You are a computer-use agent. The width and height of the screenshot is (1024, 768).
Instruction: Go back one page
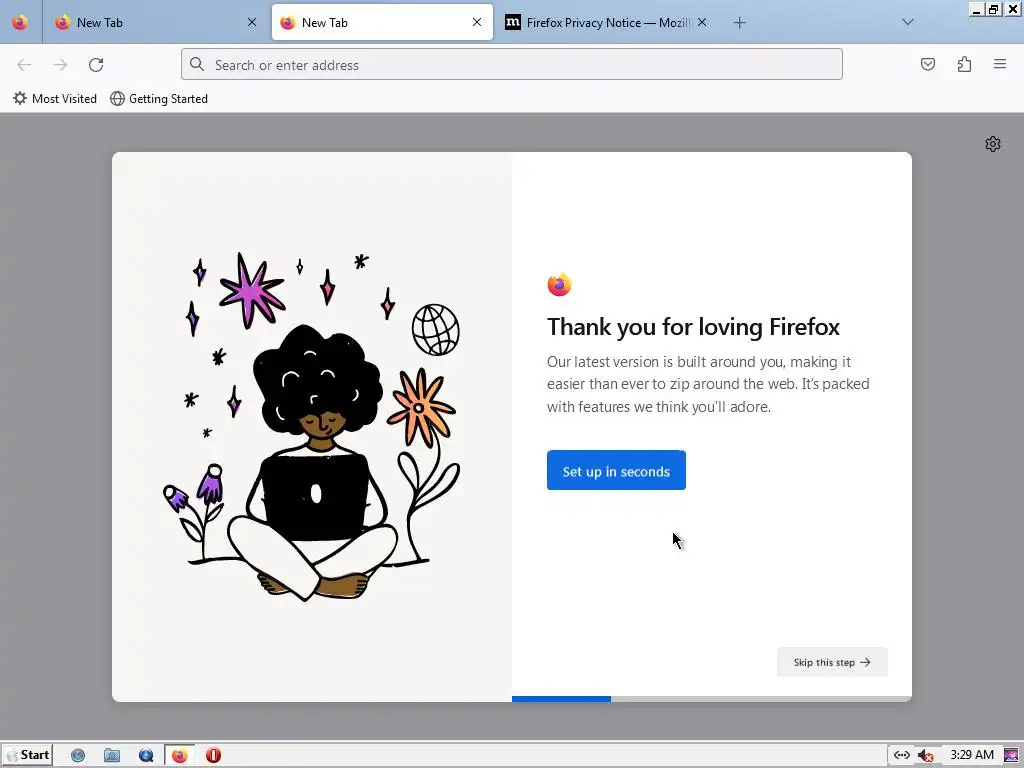24,65
